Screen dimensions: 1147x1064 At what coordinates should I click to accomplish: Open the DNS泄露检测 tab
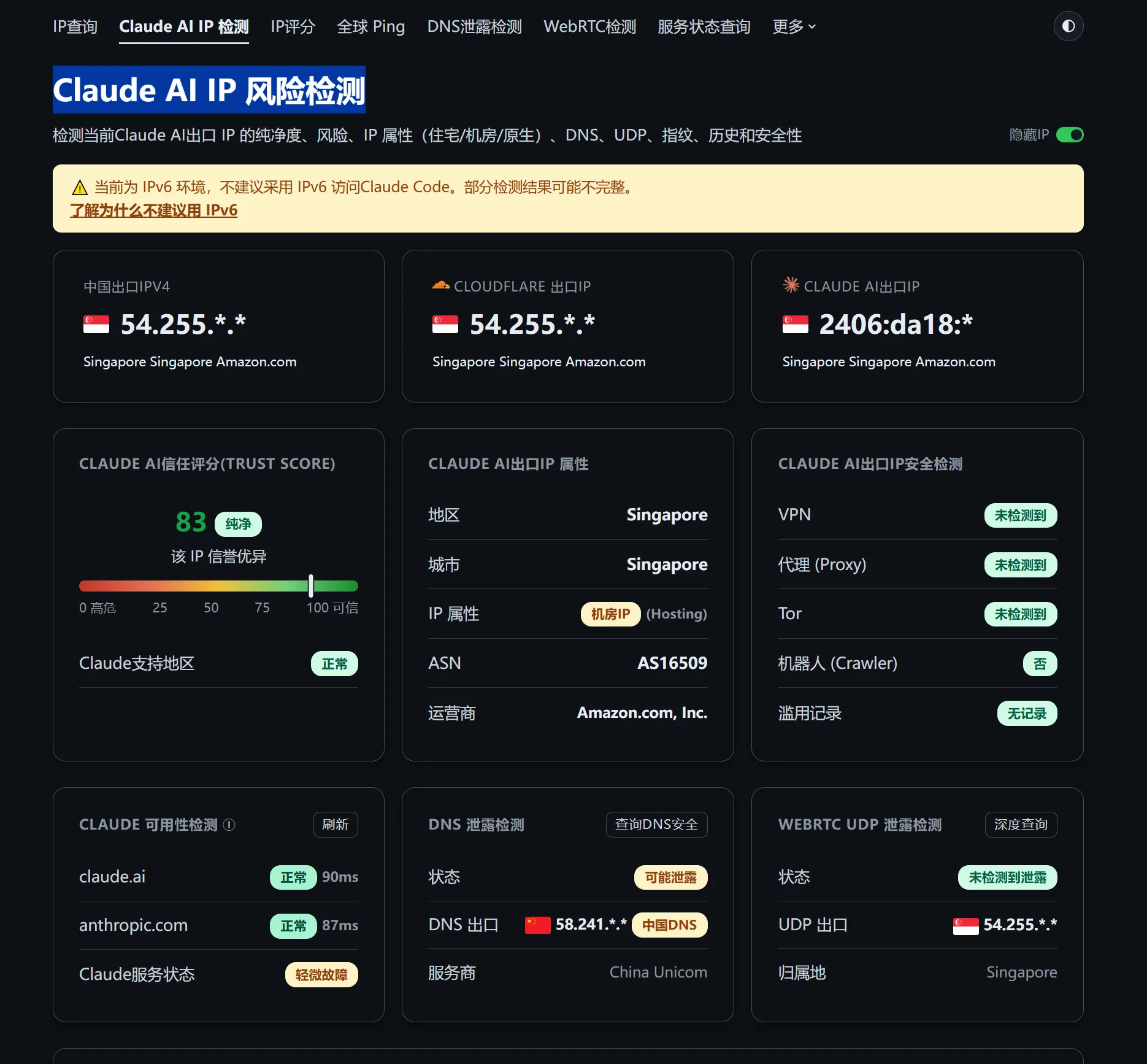click(474, 26)
